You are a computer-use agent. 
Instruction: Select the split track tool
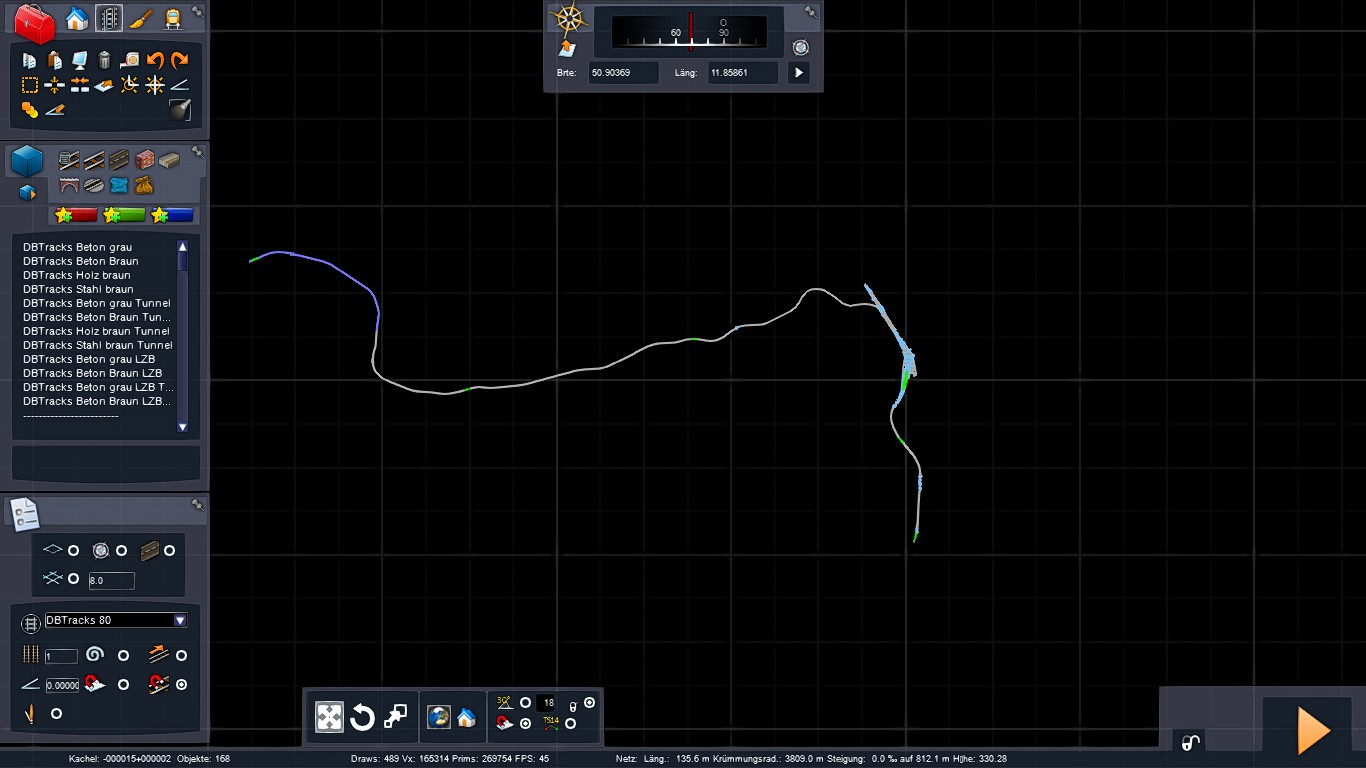(x=54, y=85)
